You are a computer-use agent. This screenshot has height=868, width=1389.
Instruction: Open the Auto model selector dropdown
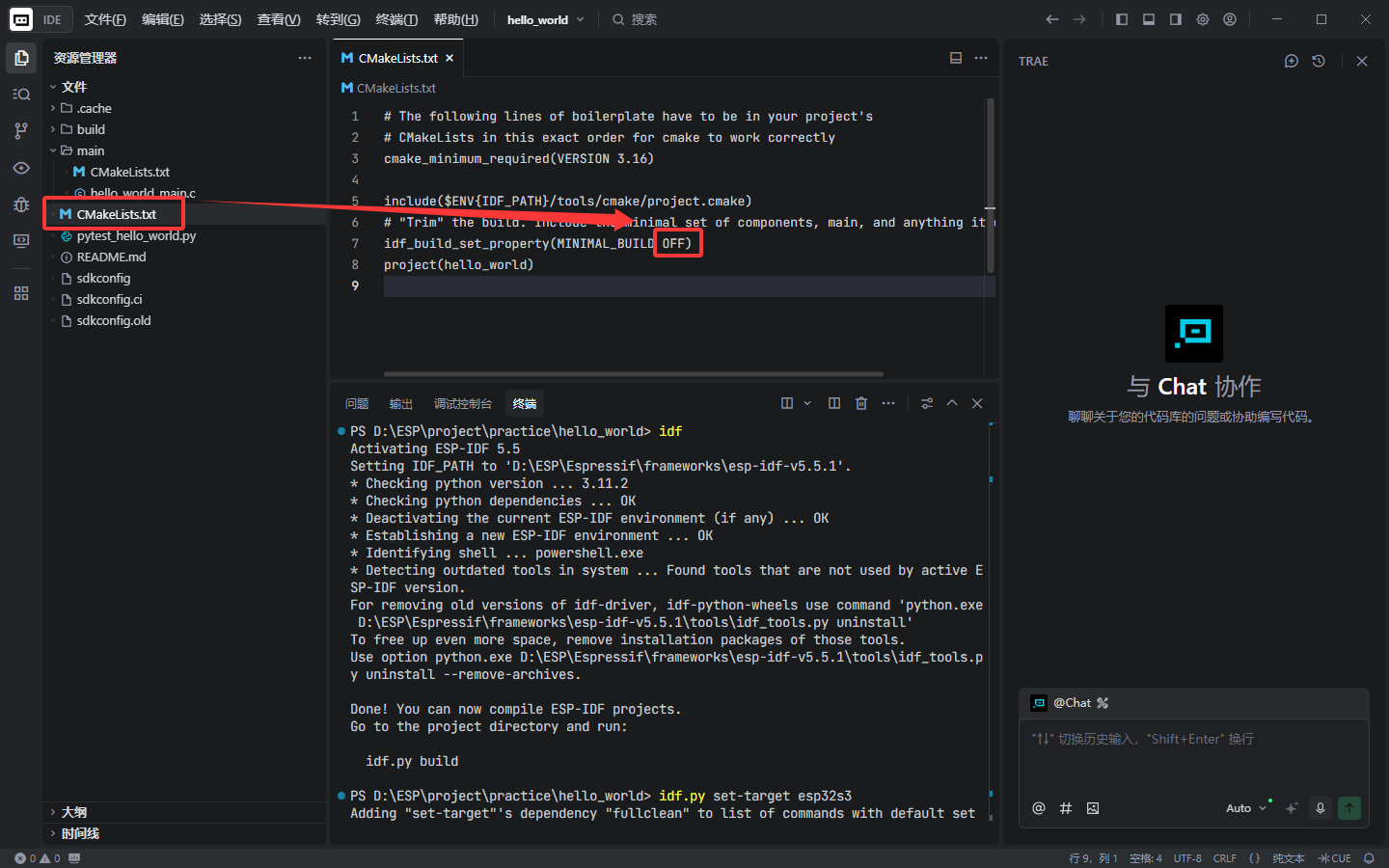[1246, 808]
